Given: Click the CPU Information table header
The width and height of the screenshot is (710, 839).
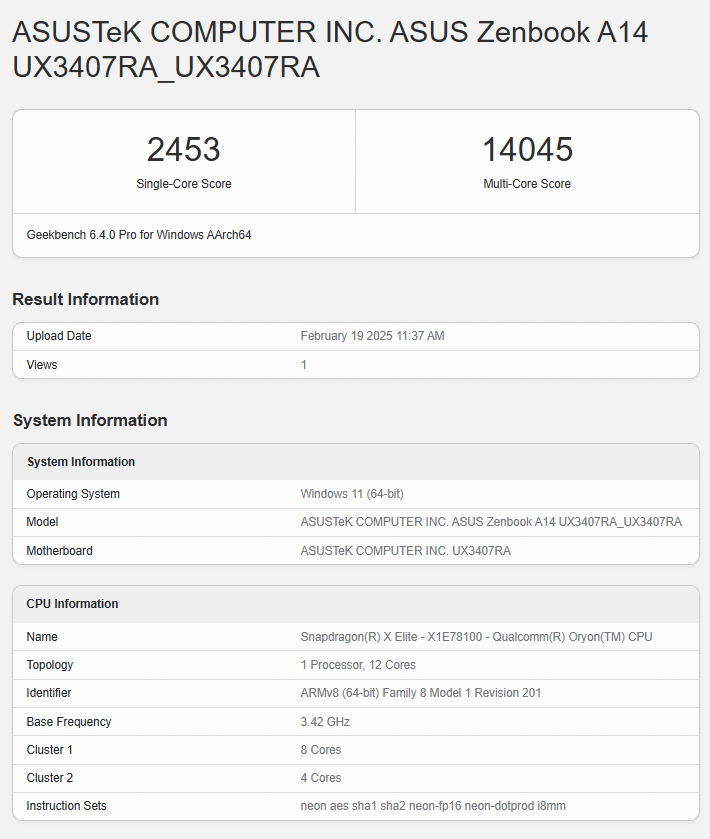Looking at the screenshot, I should point(72,604).
